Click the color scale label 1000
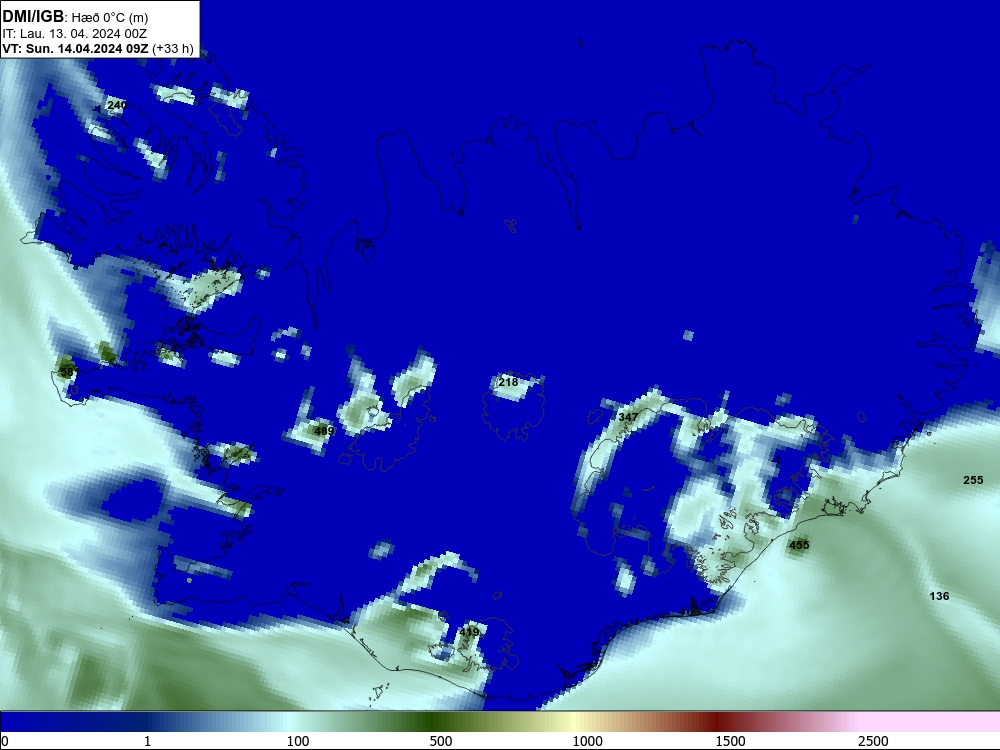 (x=587, y=741)
